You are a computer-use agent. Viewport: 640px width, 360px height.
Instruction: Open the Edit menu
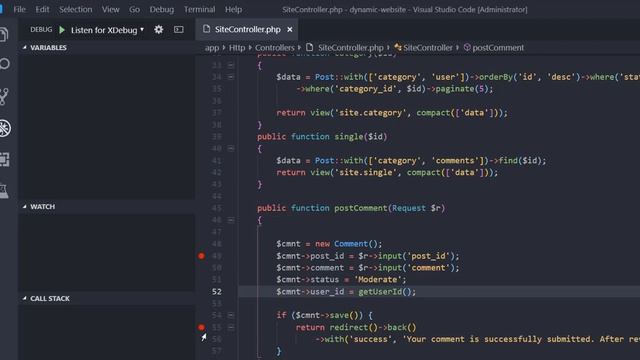point(42,9)
